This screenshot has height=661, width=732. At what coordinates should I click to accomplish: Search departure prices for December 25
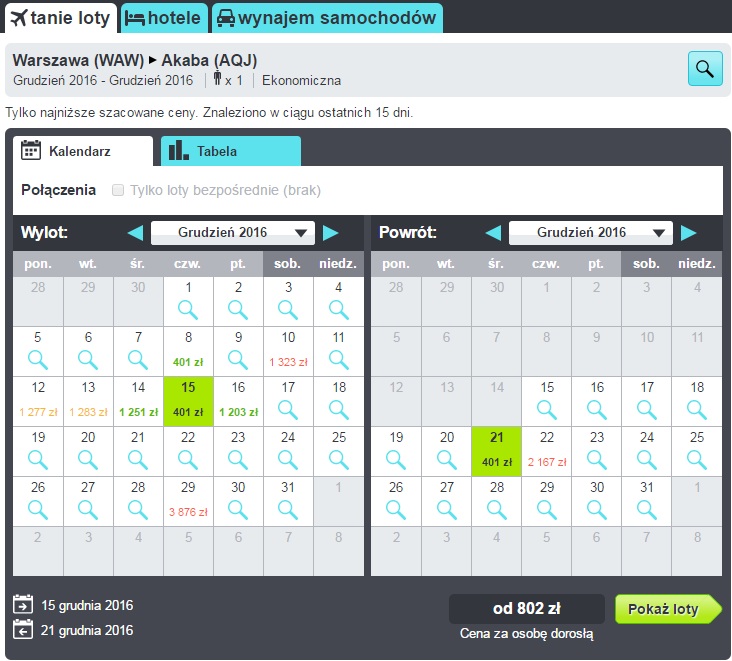click(x=338, y=460)
